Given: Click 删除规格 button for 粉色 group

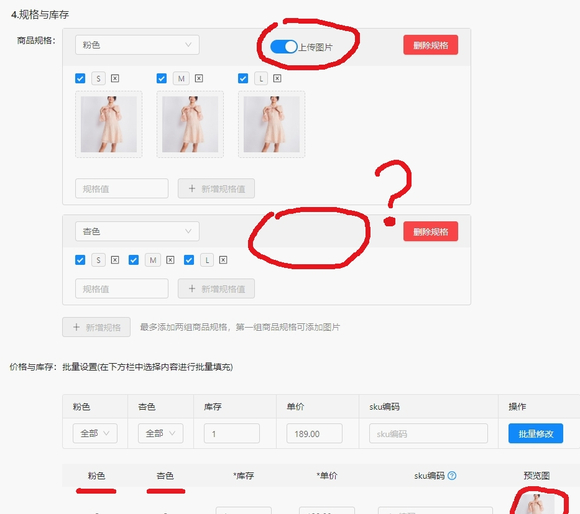Looking at the screenshot, I should click(431, 45).
